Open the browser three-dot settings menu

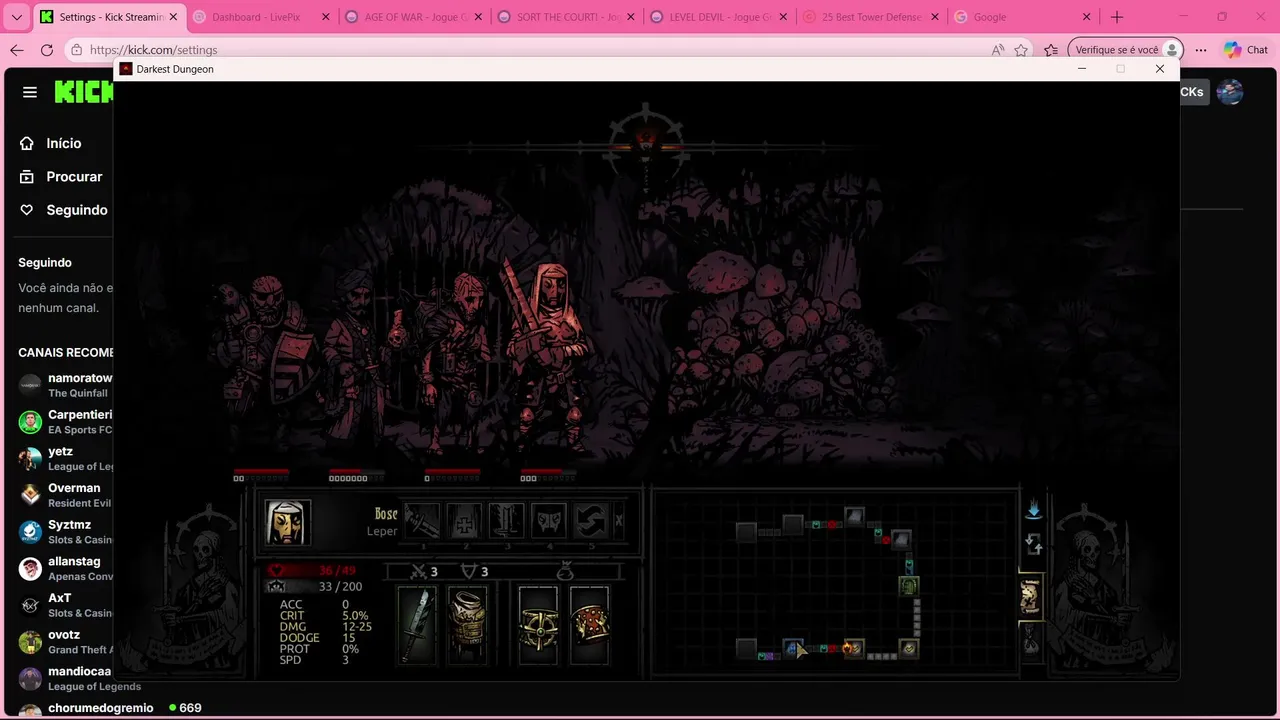[1201, 50]
